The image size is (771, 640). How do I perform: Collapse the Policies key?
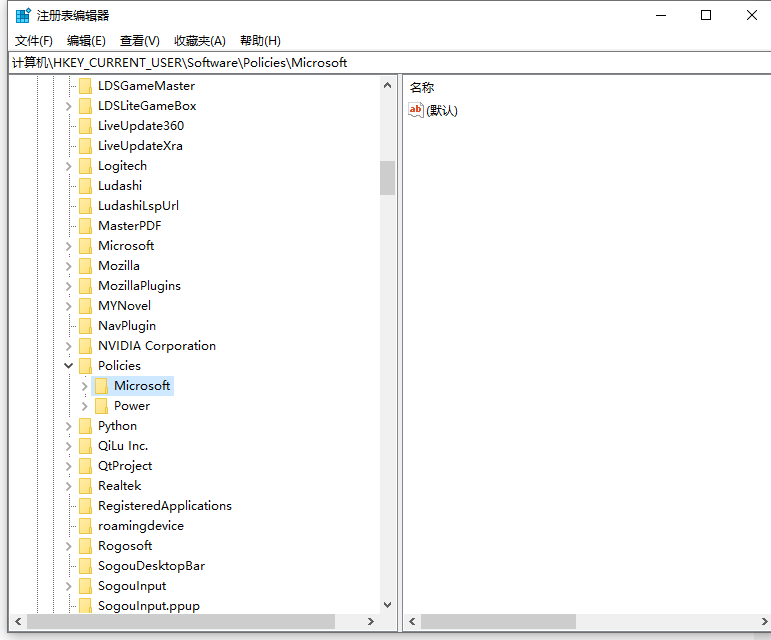point(69,366)
